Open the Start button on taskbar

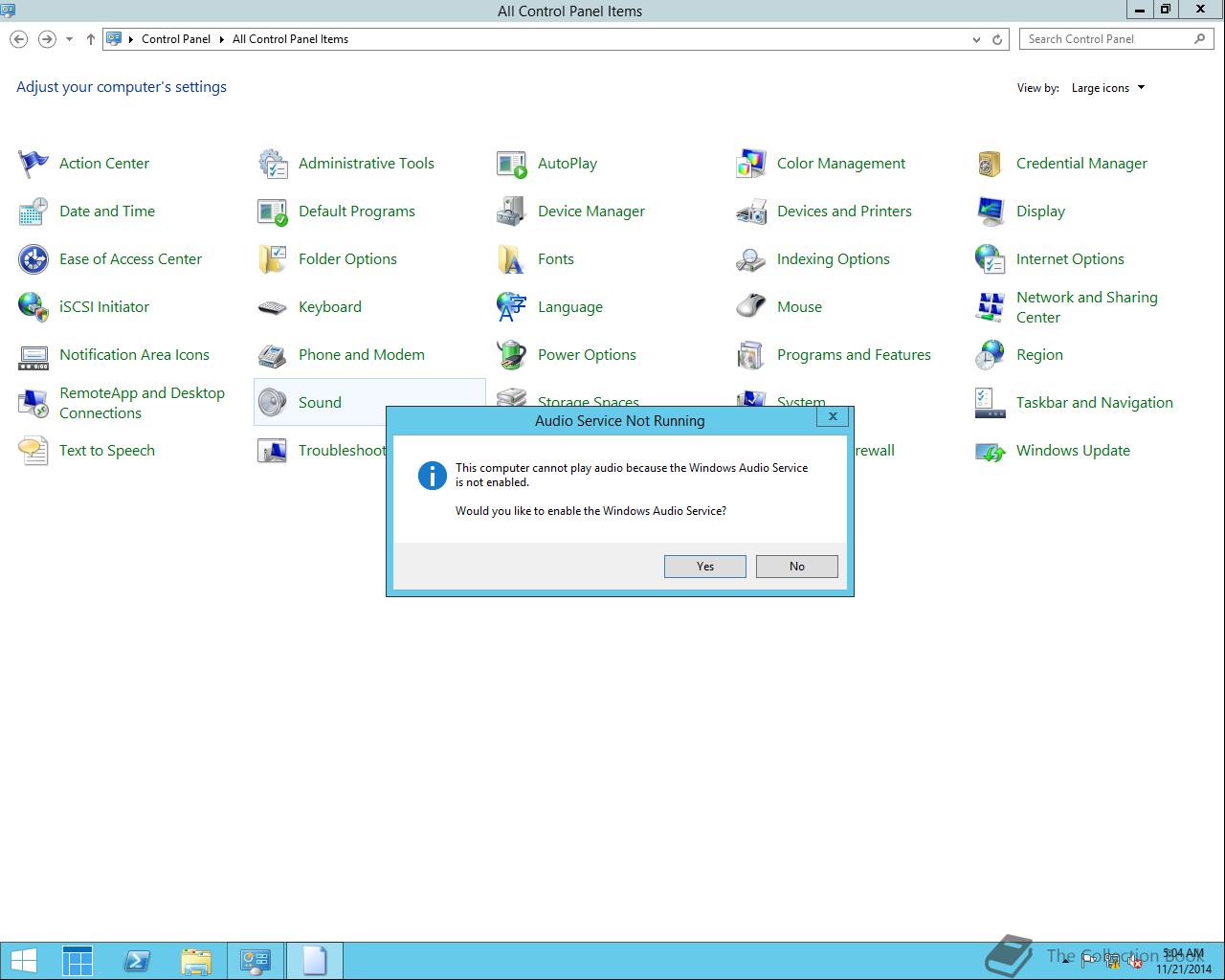[x=23, y=961]
